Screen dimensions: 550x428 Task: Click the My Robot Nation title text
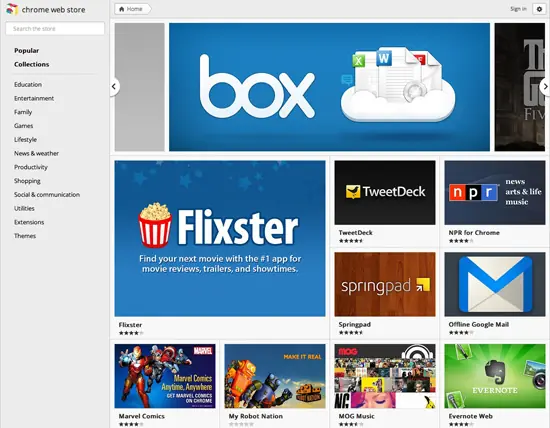click(255, 416)
